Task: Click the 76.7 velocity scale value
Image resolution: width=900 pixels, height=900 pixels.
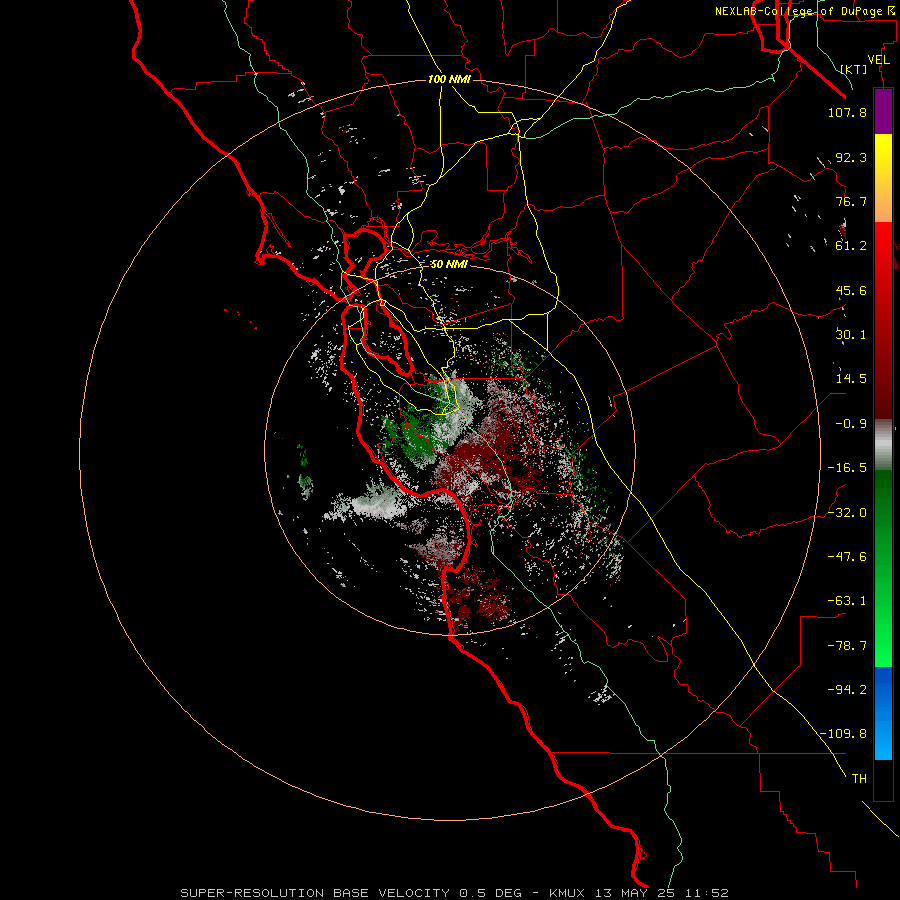Action: point(851,201)
